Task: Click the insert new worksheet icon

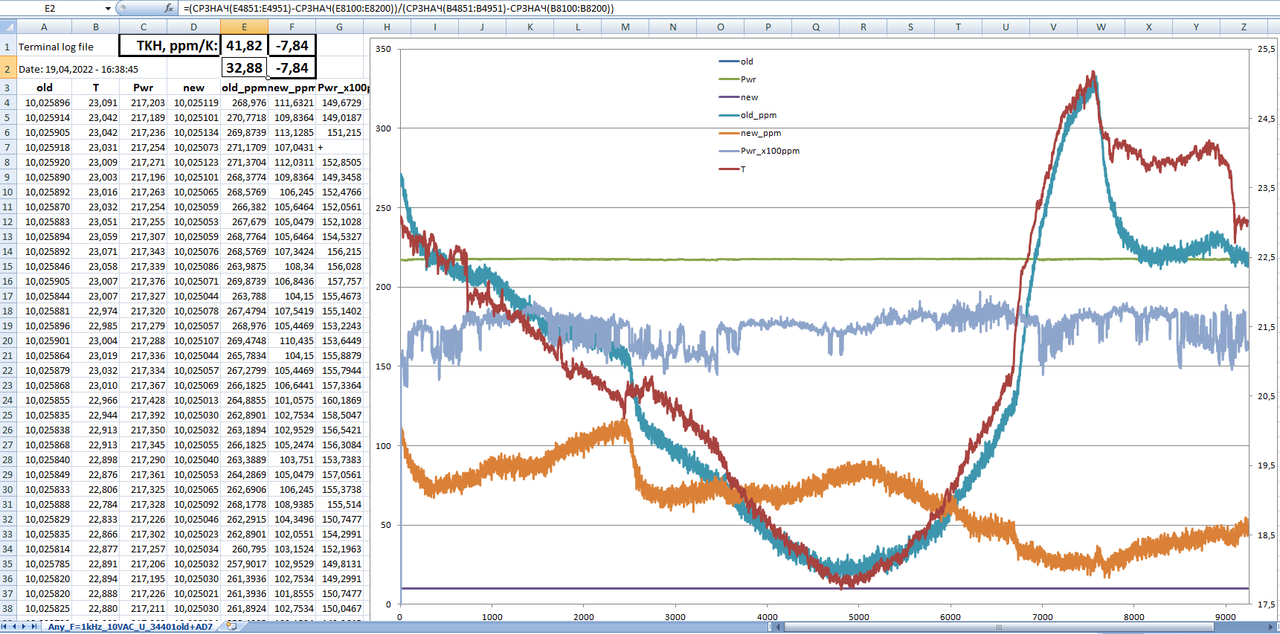Action: click(231, 627)
